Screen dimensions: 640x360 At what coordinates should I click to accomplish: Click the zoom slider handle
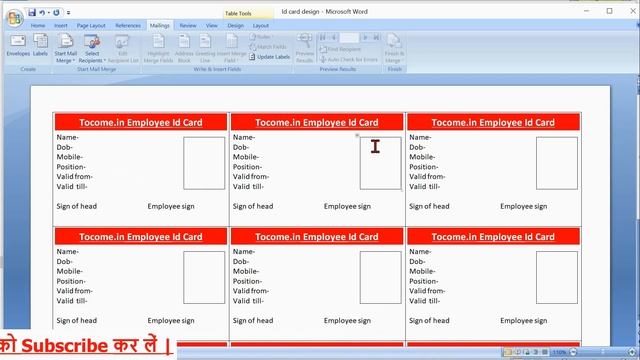[x=602, y=352]
